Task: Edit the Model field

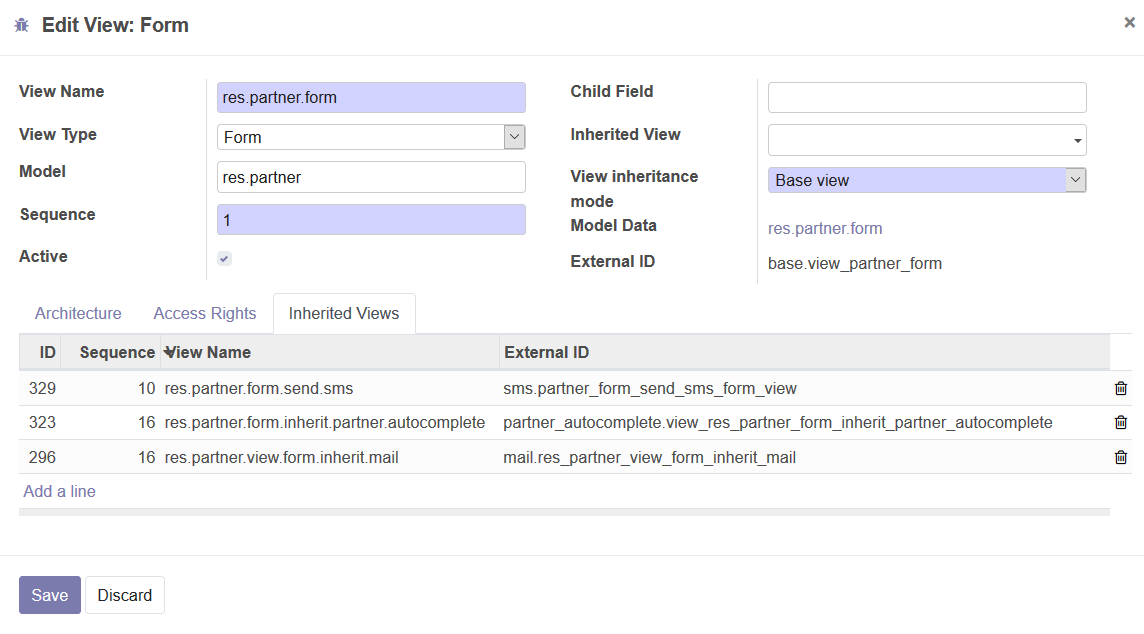Action: click(x=371, y=177)
